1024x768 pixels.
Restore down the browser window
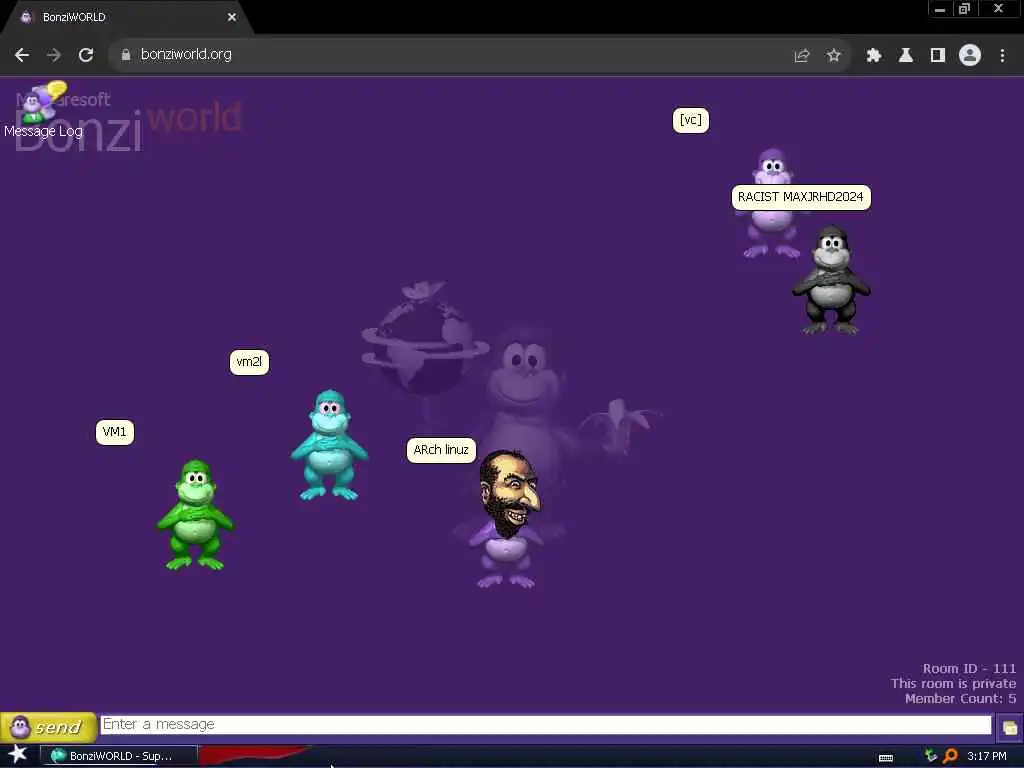pos(964,9)
